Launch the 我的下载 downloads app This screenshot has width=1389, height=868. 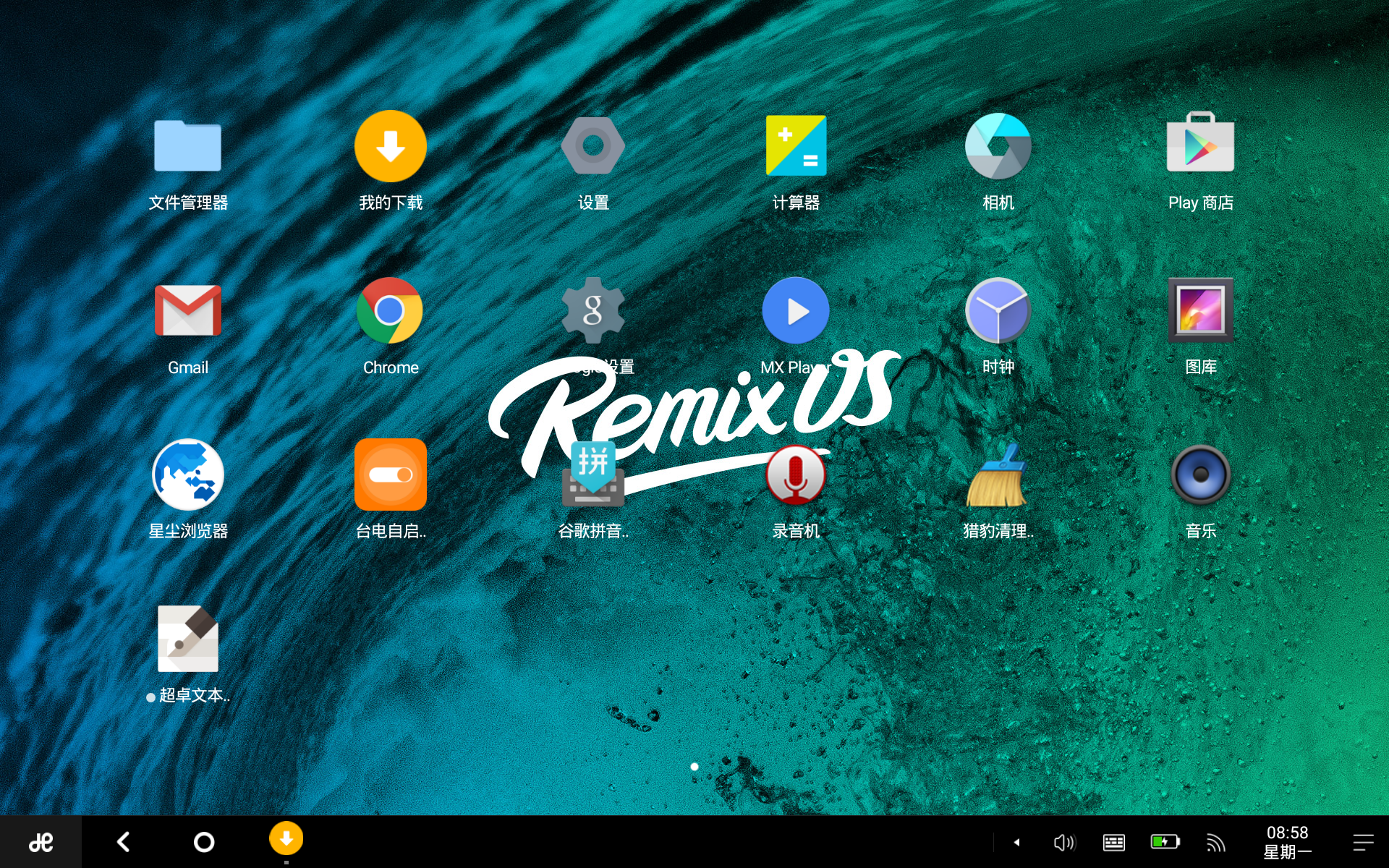[390, 147]
